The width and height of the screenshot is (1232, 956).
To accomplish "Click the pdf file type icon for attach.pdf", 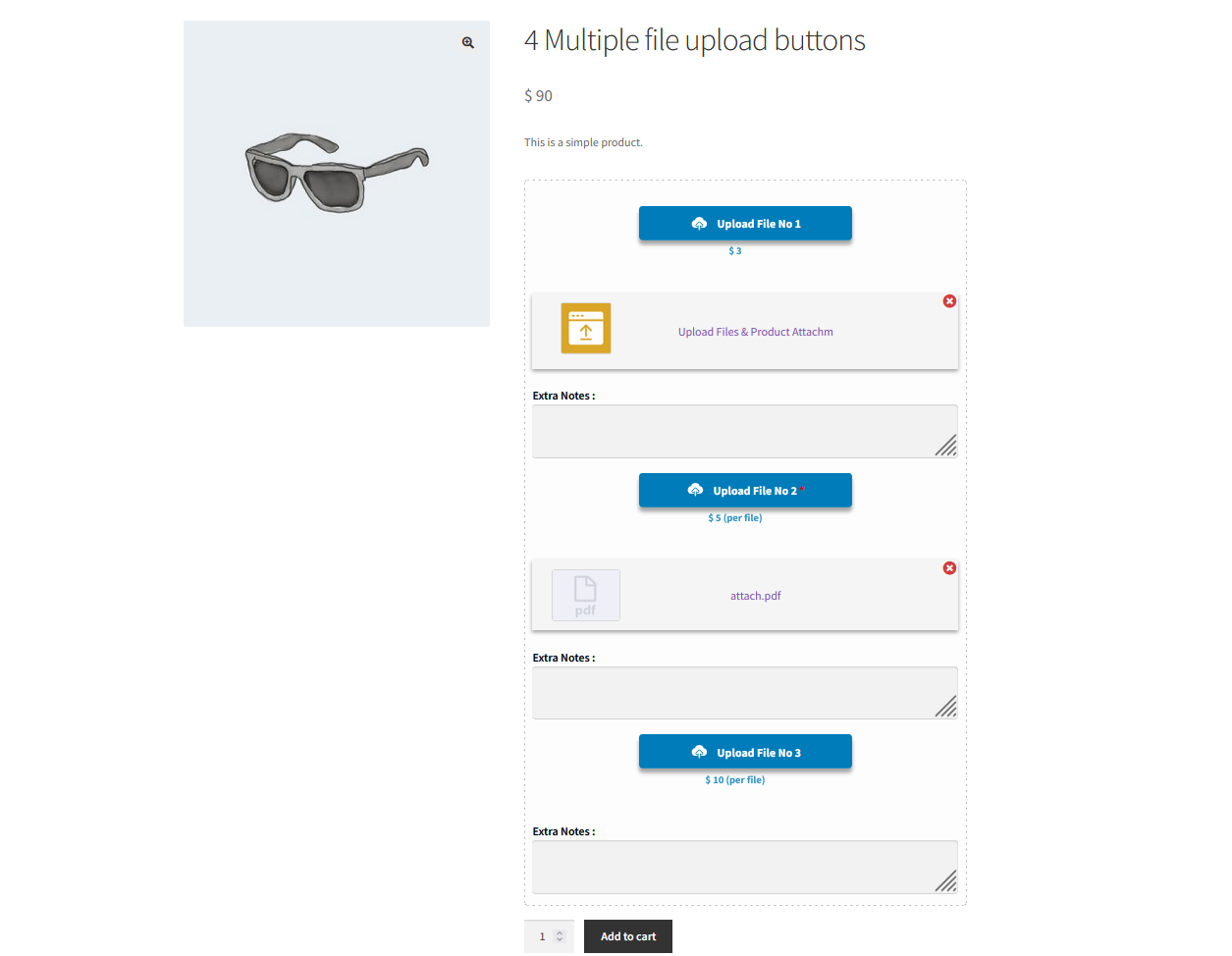I will [585, 595].
